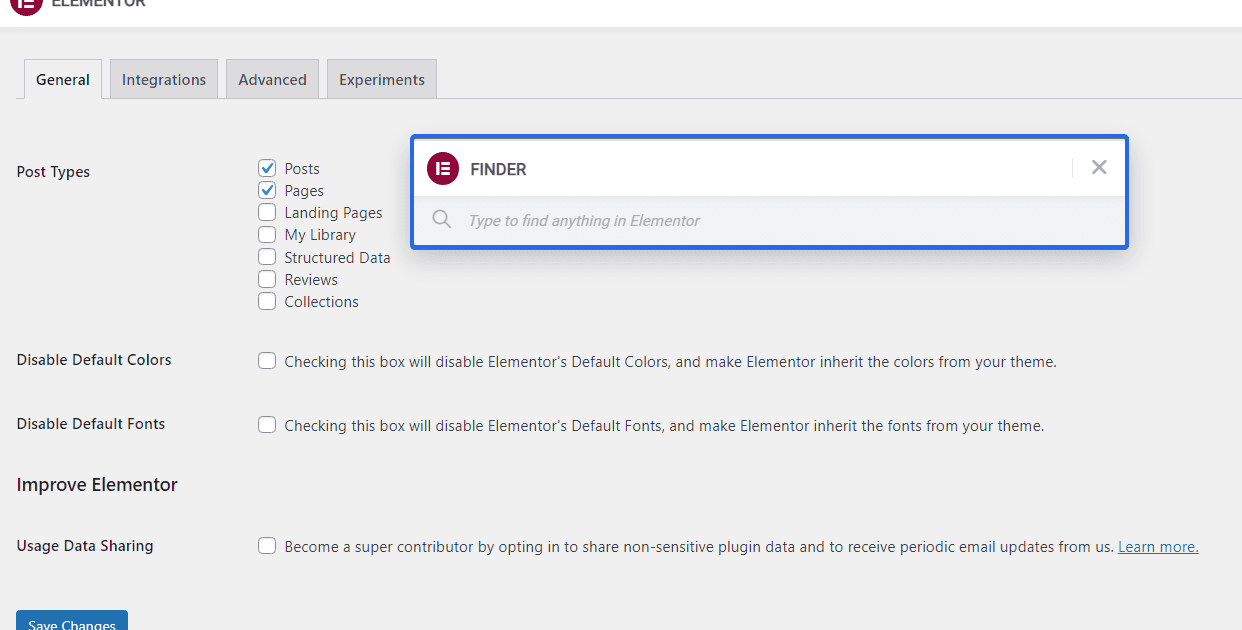Click the Disable Default Fonts label

click(x=91, y=424)
